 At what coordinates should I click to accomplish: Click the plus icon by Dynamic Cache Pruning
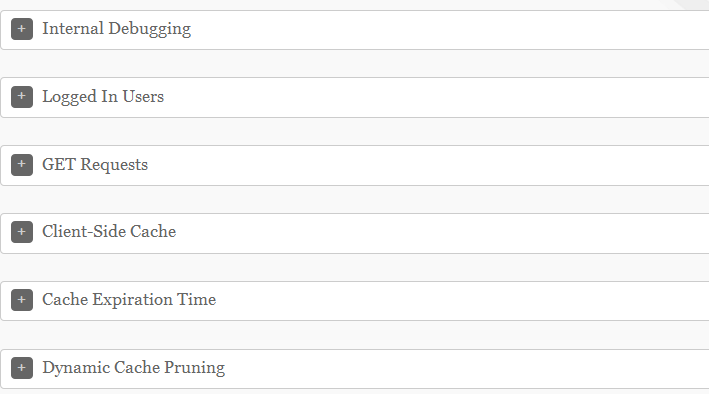[22, 368]
